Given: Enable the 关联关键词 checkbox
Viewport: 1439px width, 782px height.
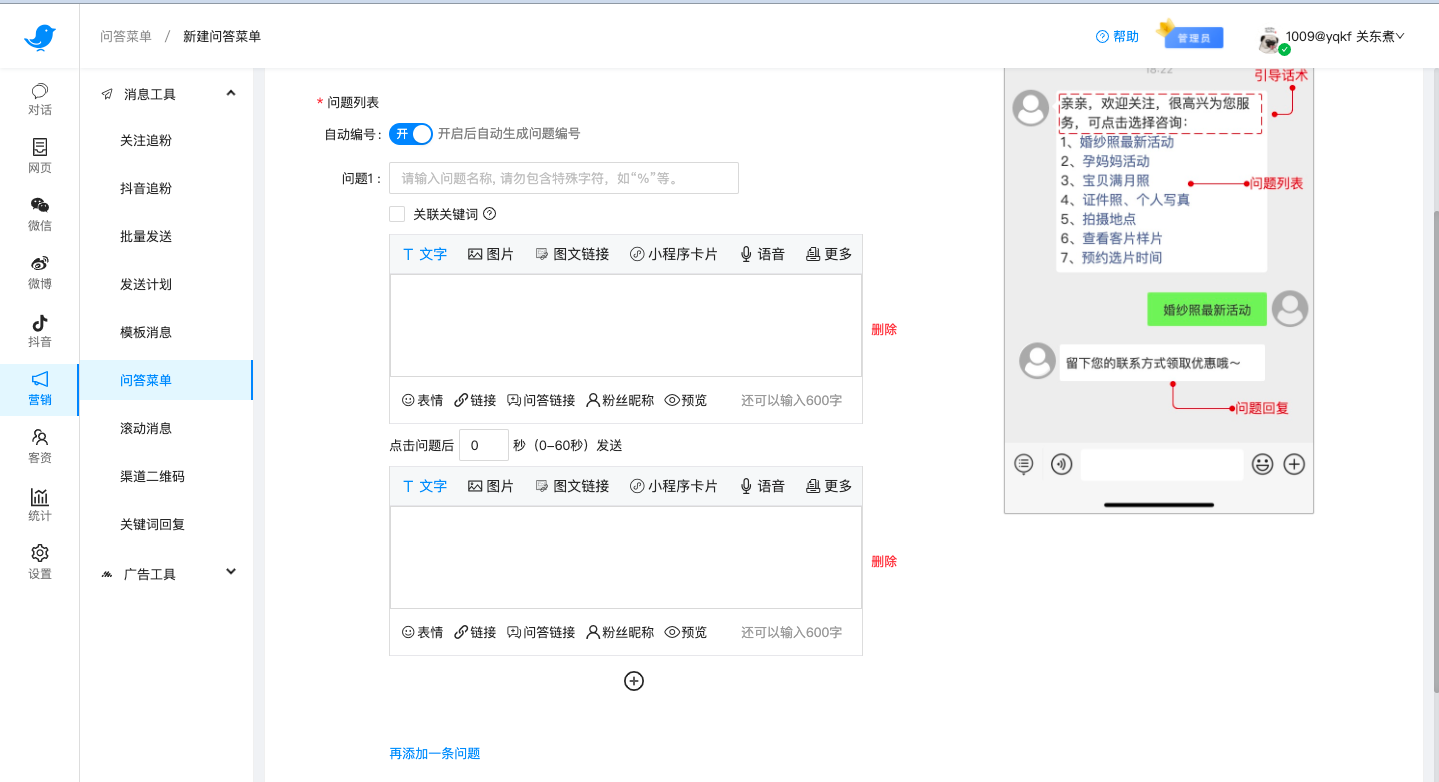Looking at the screenshot, I should [396, 213].
